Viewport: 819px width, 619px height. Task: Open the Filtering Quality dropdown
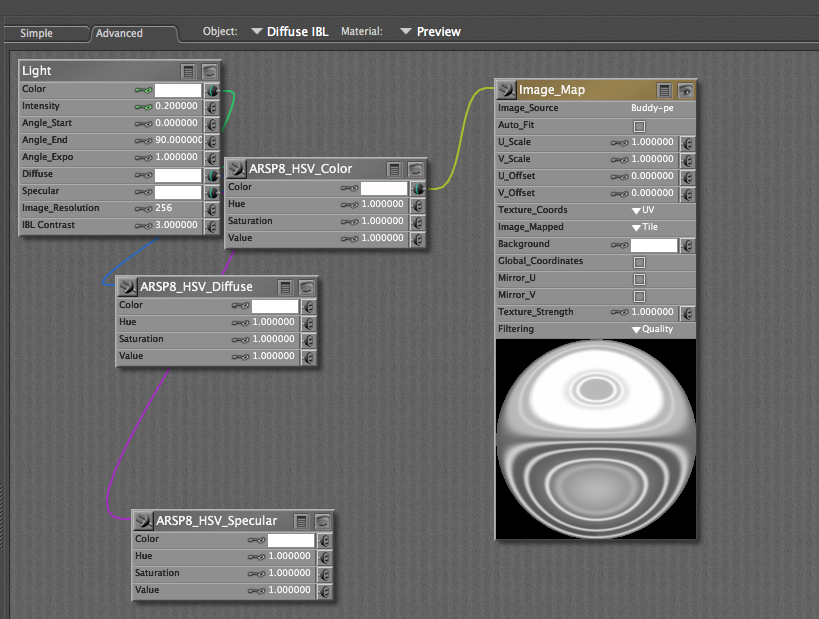tap(652, 329)
